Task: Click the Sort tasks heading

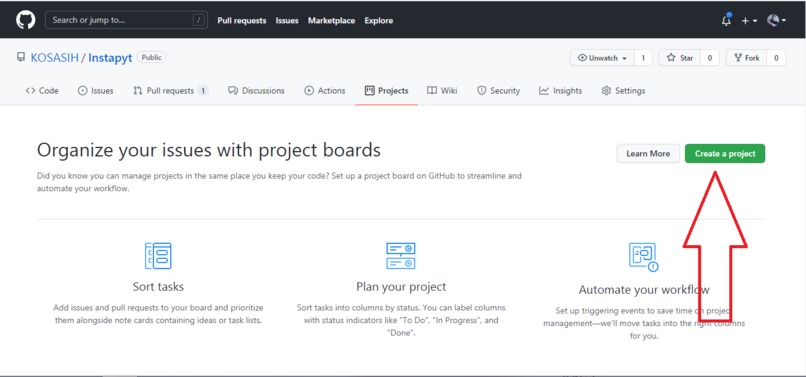Action: point(158,286)
